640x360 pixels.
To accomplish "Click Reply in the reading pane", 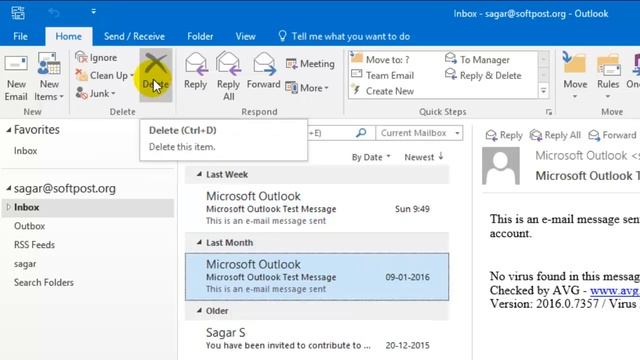I will pos(504,135).
